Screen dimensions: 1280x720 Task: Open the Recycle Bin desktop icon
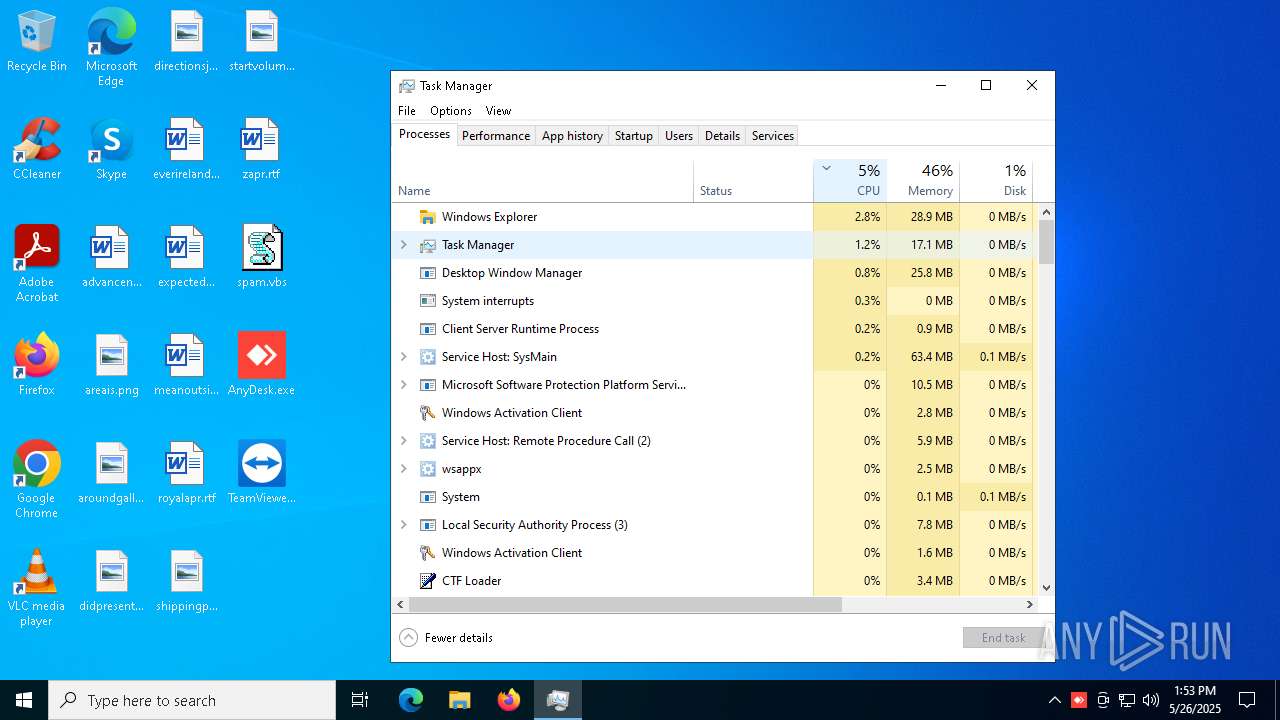(37, 42)
